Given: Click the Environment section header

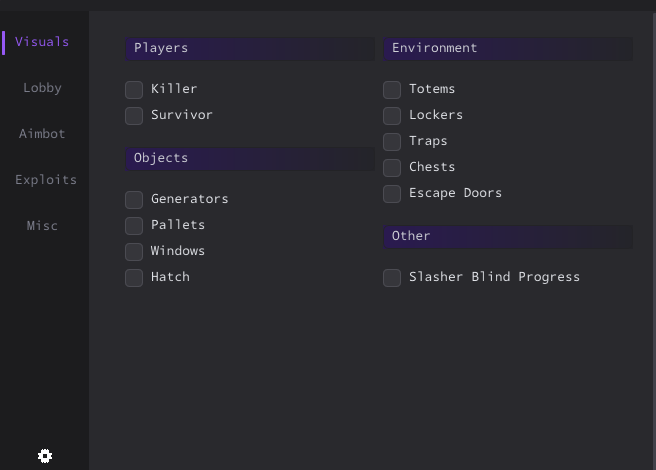Looking at the screenshot, I should click(x=508, y=49).
